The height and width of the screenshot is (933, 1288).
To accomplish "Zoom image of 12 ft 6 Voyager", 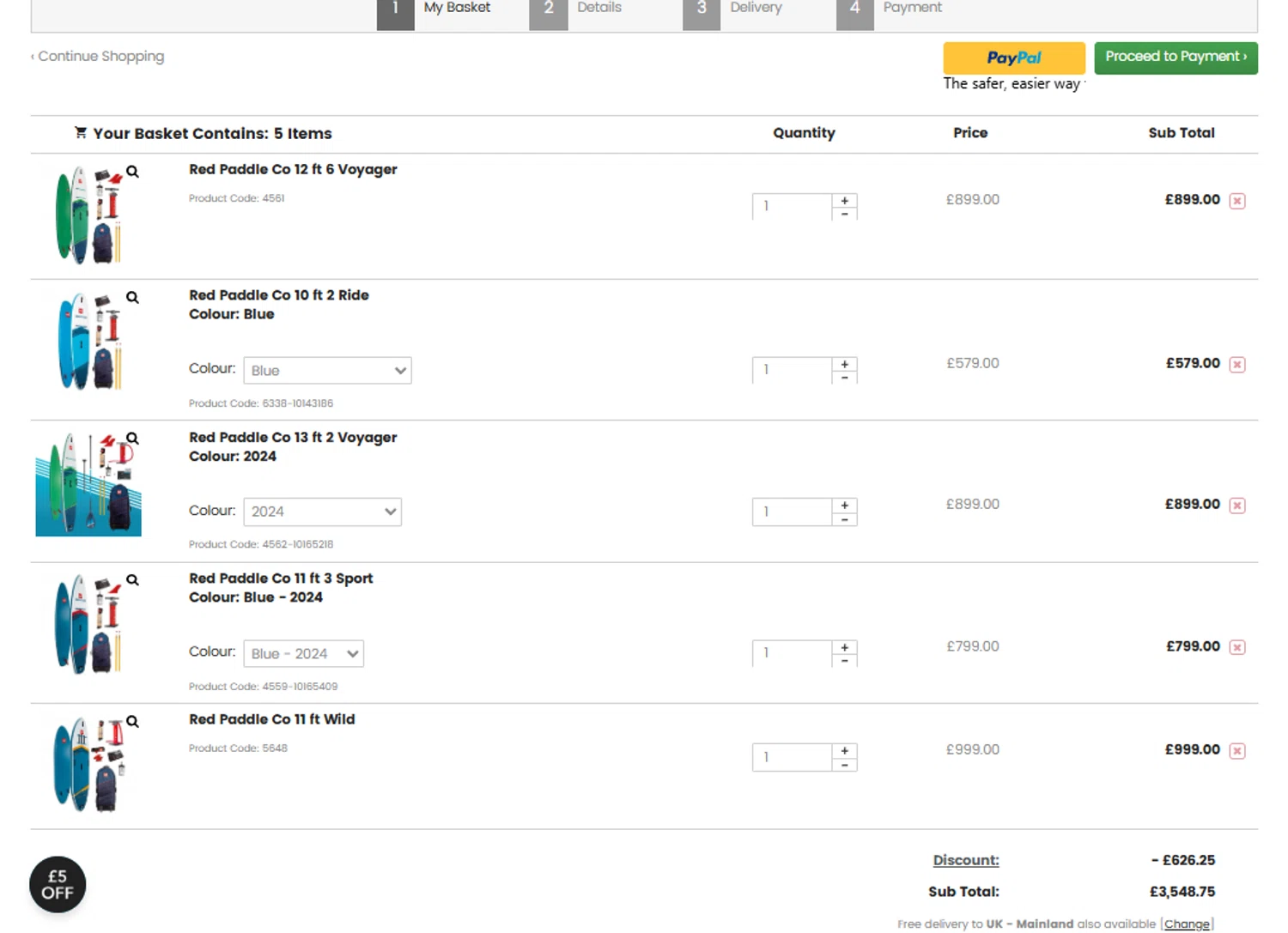I will 132,172.
